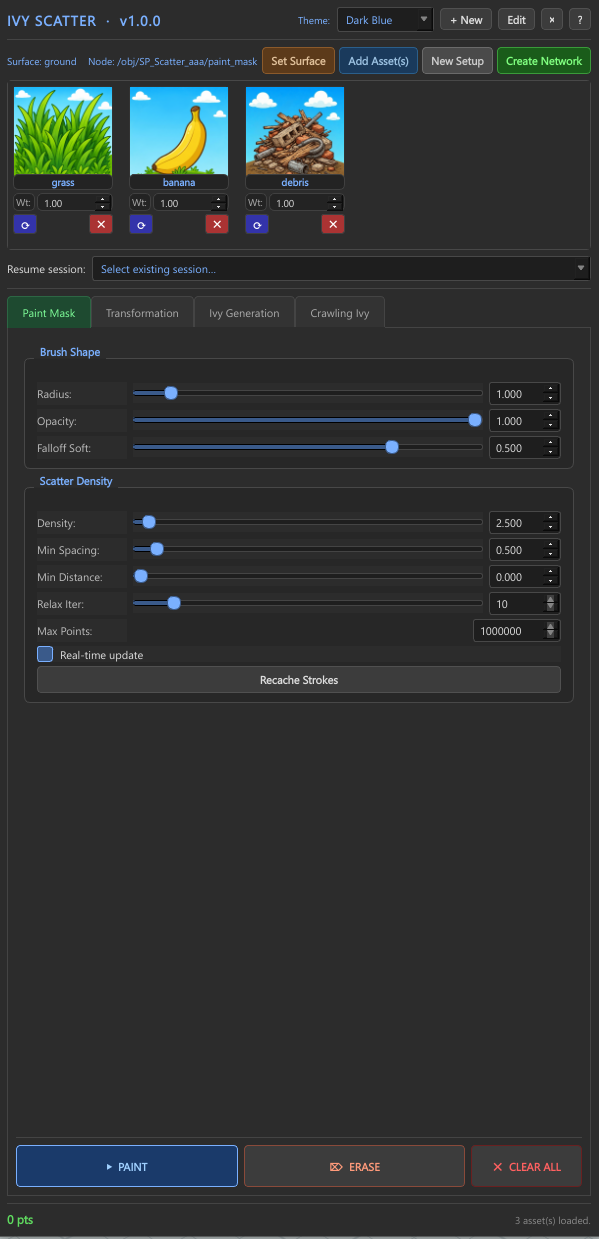This screenshot has height=1239, width=599.
Task: Click the Set Surface button
Action: click(x=299, y=61)
